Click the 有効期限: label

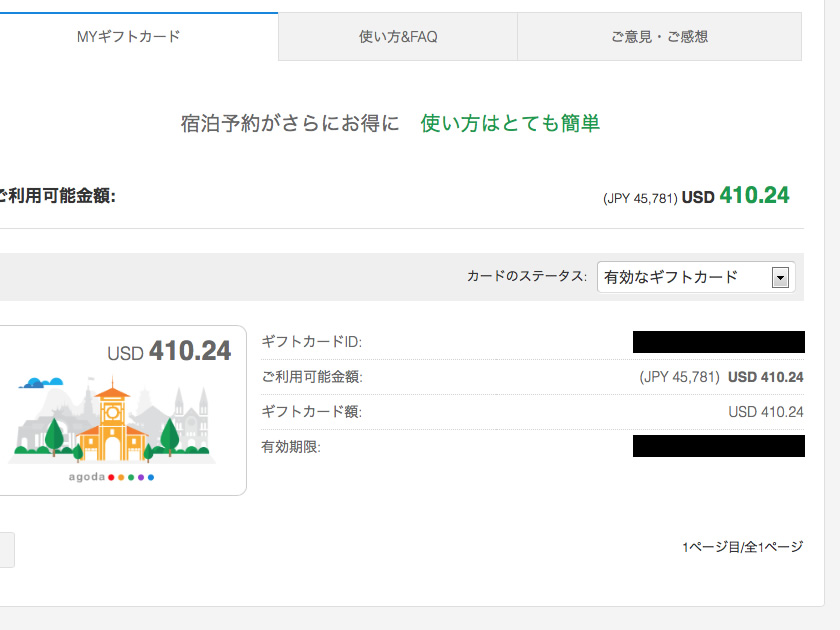point(291,447)
